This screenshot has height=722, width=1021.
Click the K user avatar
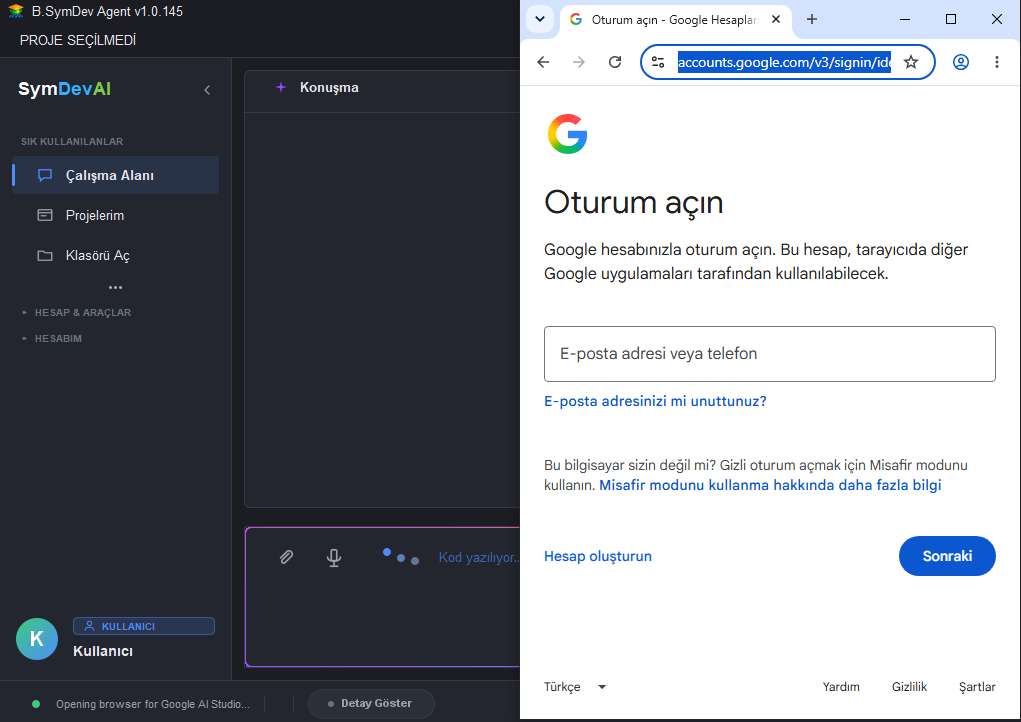coord(37,639)
